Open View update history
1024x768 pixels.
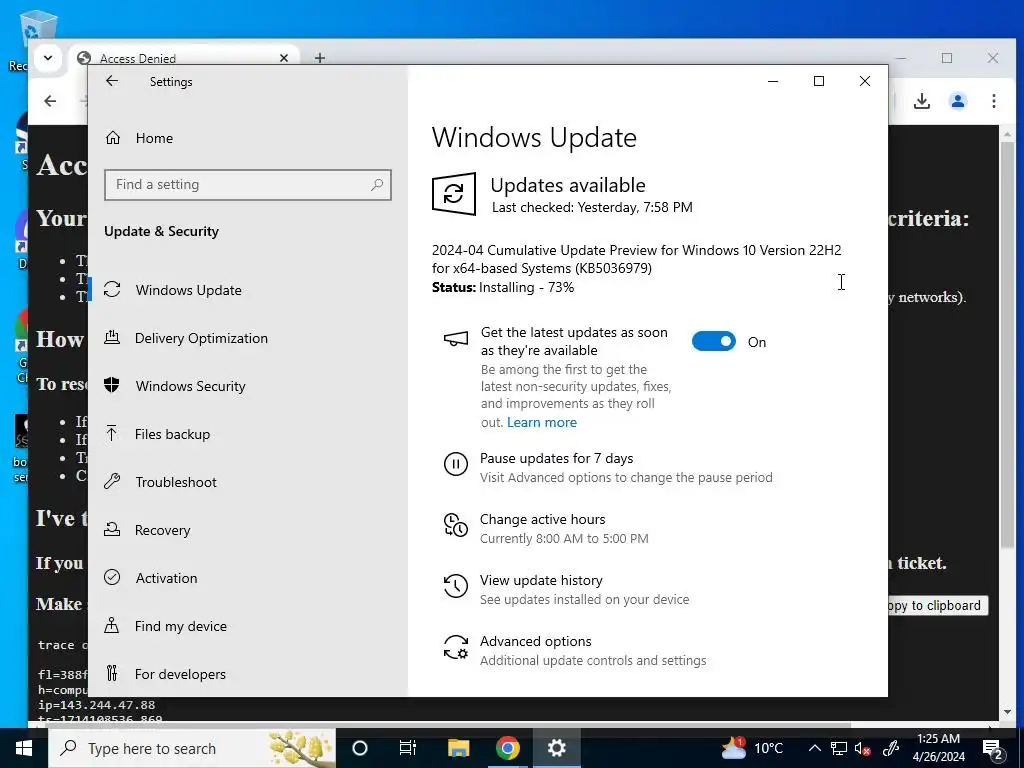pyautogui.click(x=541, y=581)
